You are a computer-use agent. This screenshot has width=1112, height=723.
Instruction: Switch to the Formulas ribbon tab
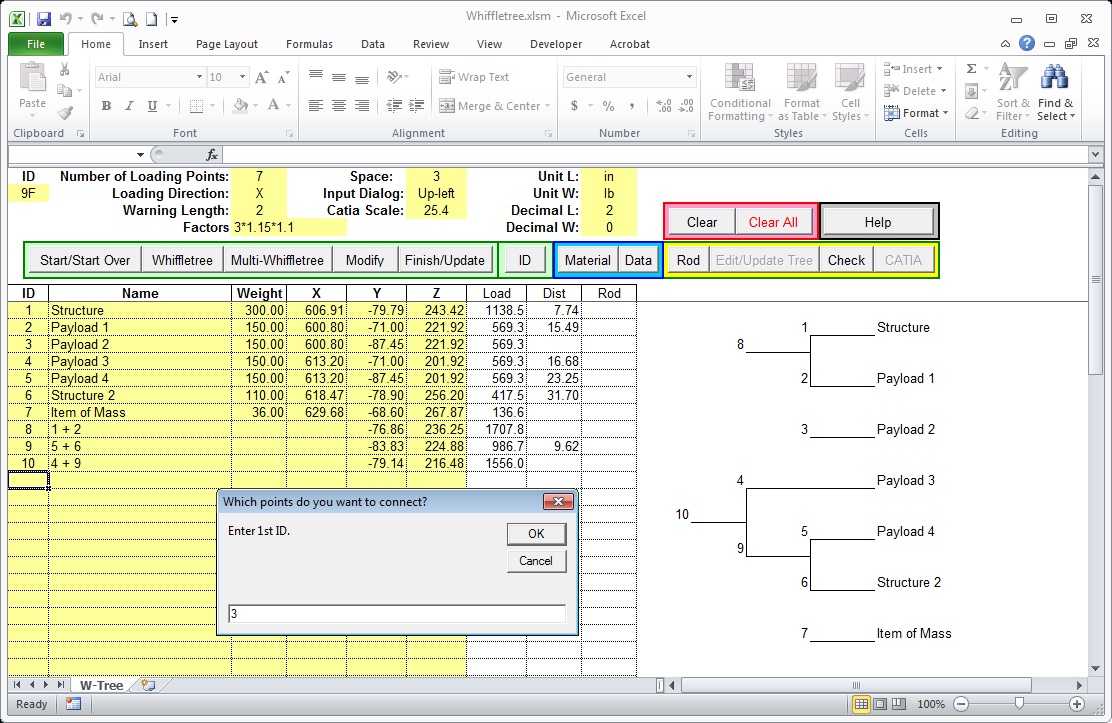tap(309, 44)
